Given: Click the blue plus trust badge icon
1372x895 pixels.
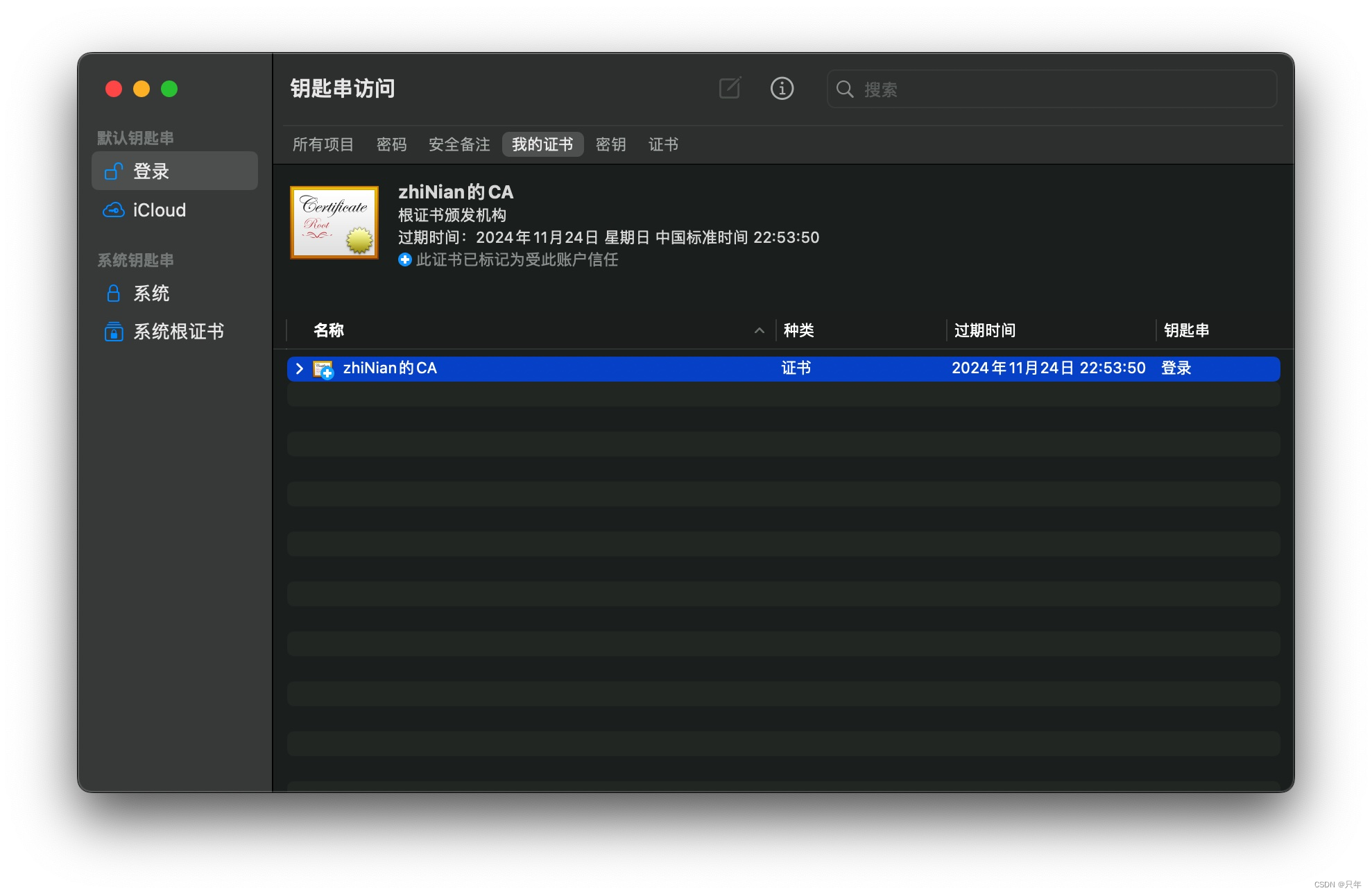Looking at the screenshot, I should pyautogui.click(x=405, y=259).
